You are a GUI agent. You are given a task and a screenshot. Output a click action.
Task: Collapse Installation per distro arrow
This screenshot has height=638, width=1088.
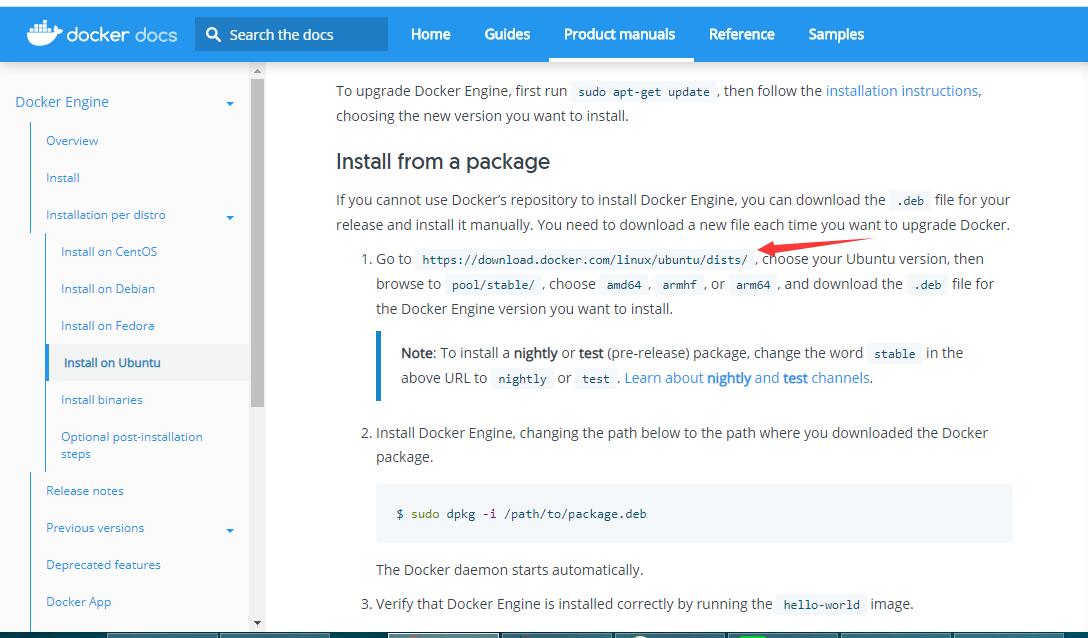(x=230, y=218)
